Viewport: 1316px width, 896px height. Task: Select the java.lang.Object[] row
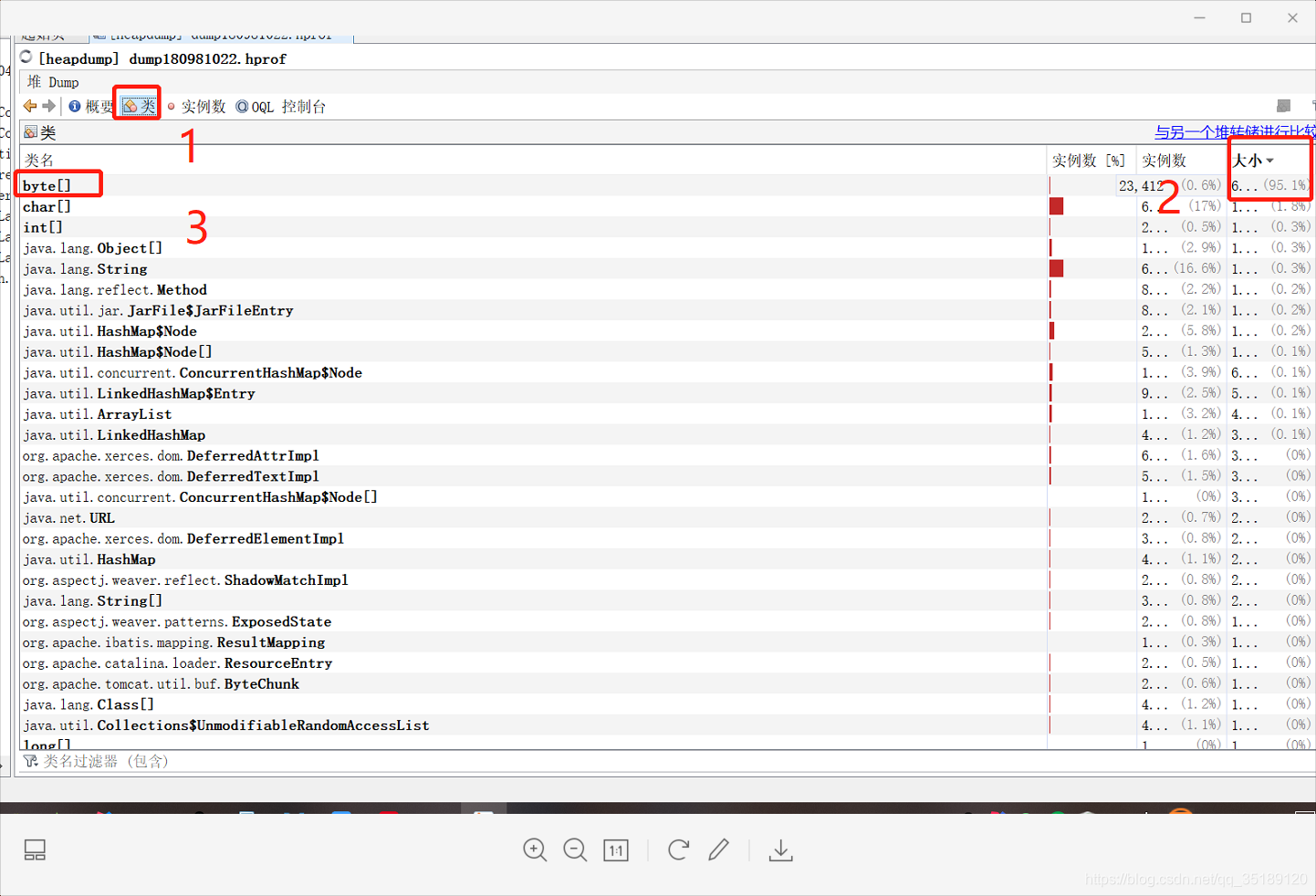[x=666, y=248]
